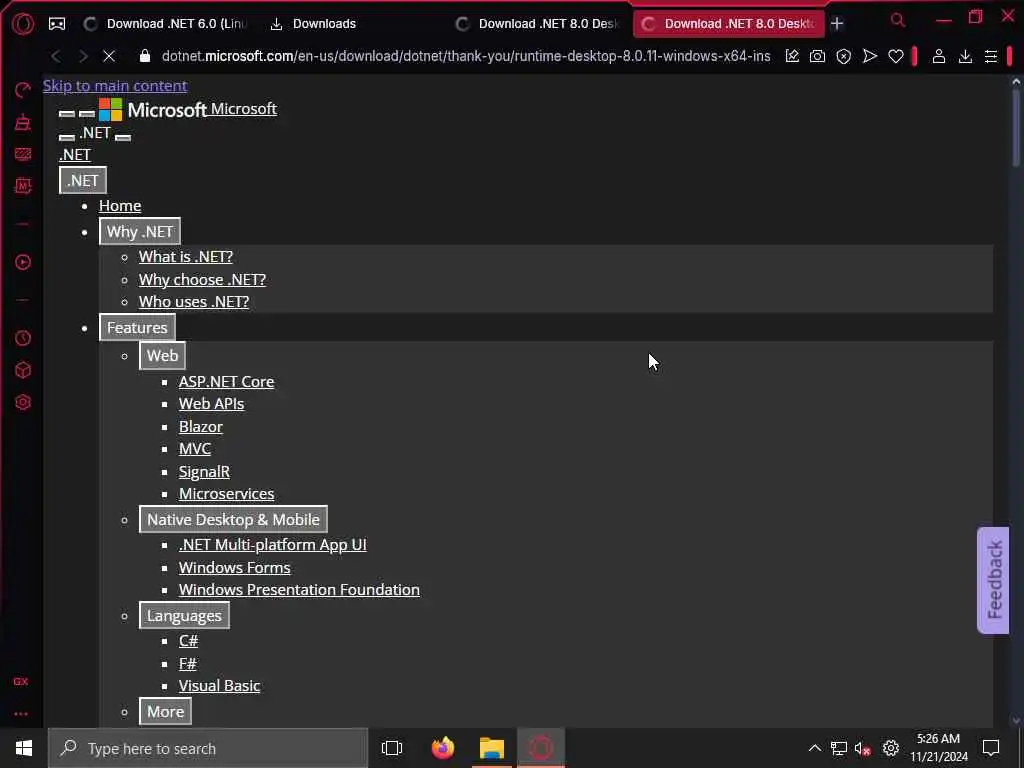This screenshot has width=1024, height=768.
Task: Click the URL address field
Action: pos(466,56)
